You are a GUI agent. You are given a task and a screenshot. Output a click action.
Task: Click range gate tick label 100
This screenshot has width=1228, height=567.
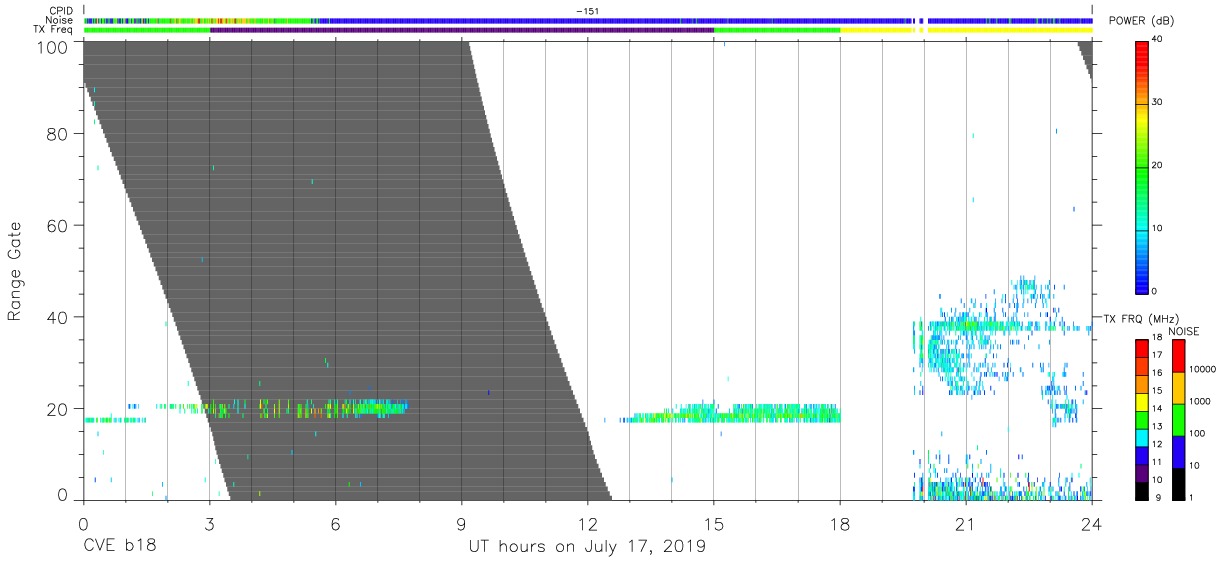click(x=52, y=46)
